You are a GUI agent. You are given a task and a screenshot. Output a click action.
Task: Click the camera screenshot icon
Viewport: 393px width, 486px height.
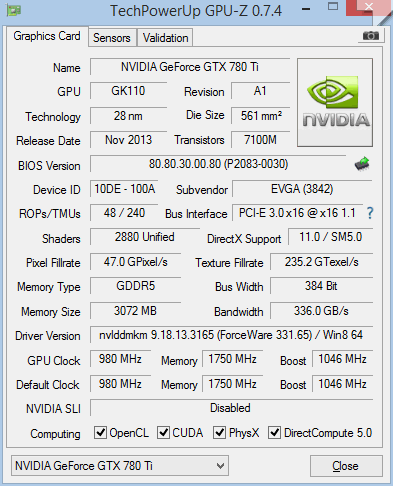click(x=371, y=35)
